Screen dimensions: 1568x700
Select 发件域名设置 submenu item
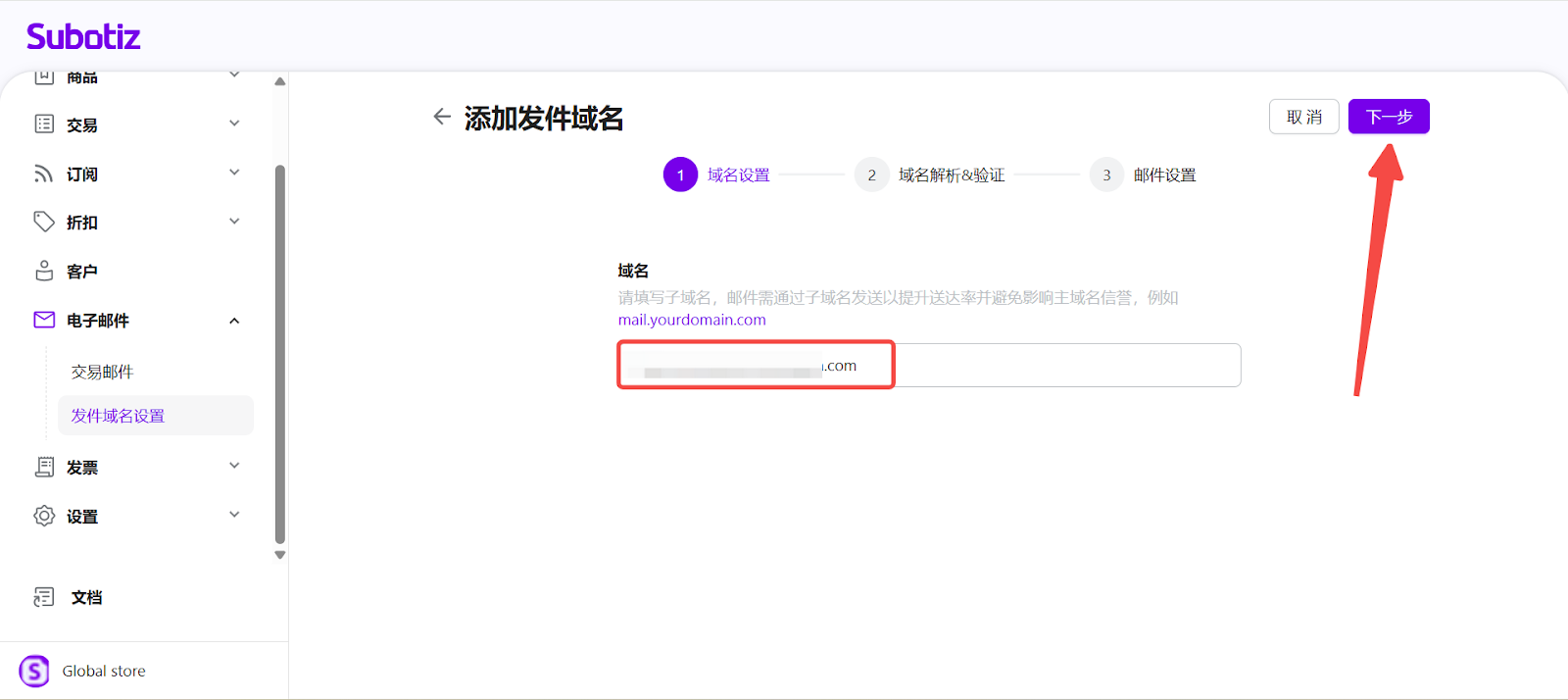[119, 416]
